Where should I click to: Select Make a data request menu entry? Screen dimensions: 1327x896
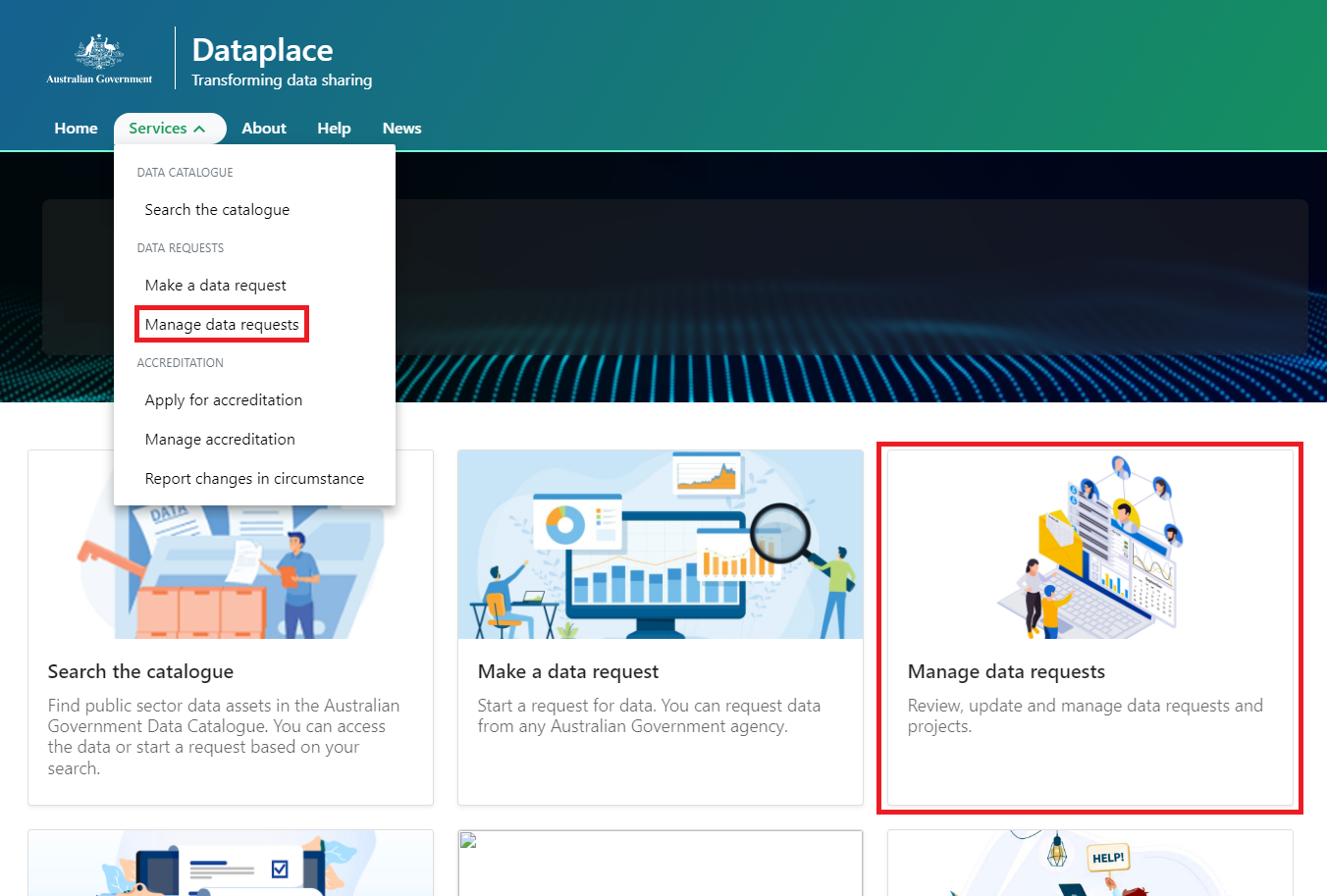click(x=216, y=286)
